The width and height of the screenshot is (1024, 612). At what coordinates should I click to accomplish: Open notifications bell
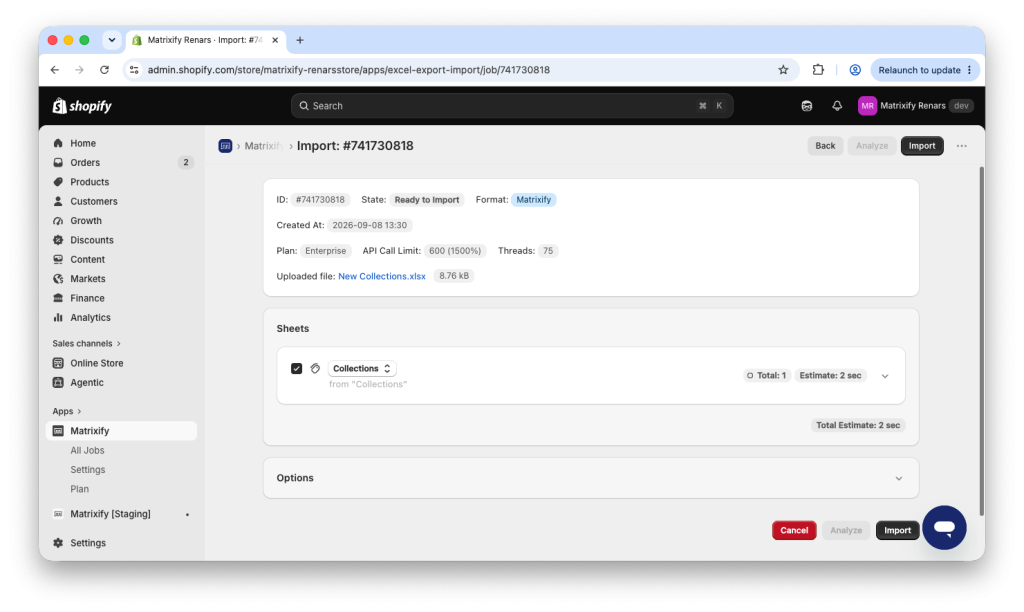click(837, 106)
